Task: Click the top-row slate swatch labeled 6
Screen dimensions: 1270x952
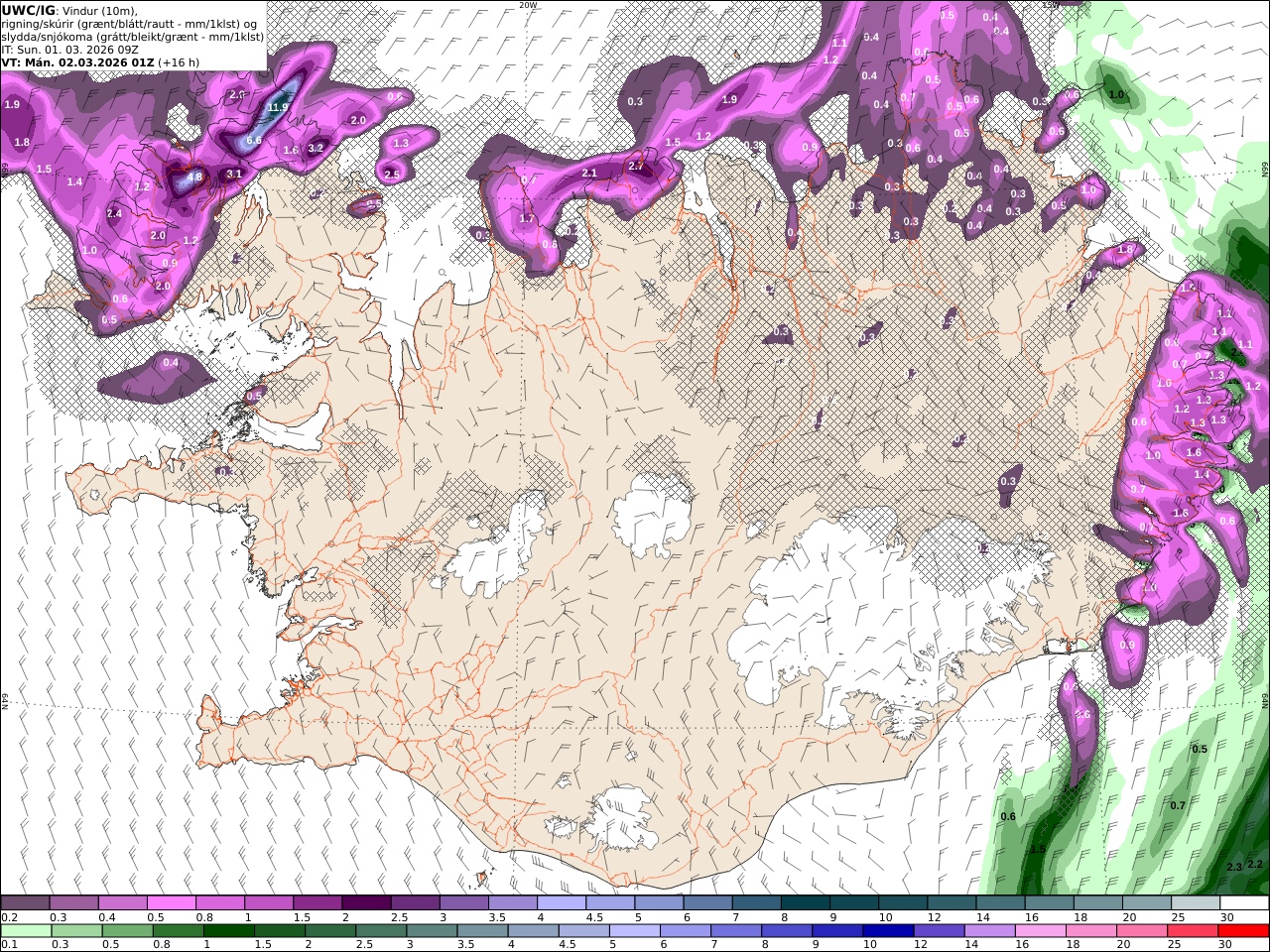Action: point(708,903)
